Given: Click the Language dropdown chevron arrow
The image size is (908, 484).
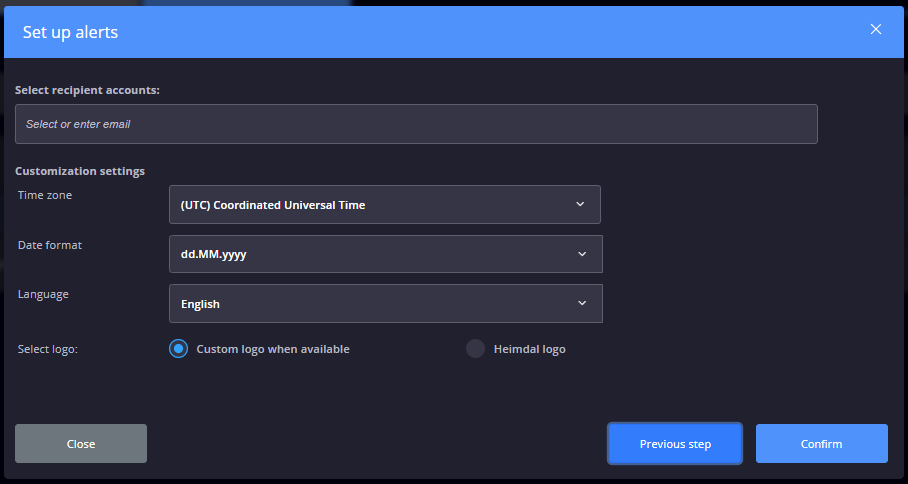Looking at the screenshot, I should click(x=582, y=303).
